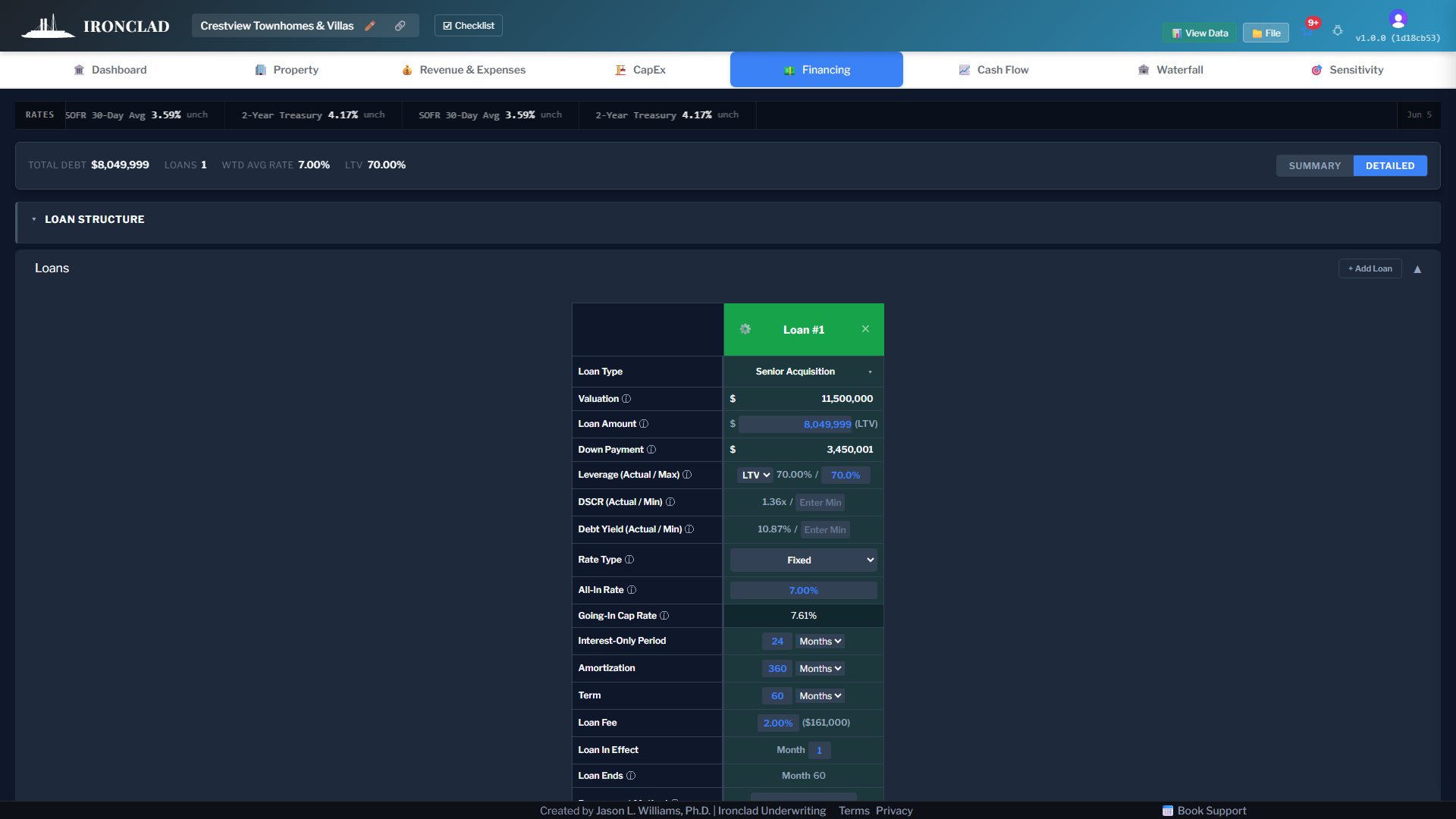
Task: Click the Down Payment value 3,450,001
Action: [x=849, y=450]
